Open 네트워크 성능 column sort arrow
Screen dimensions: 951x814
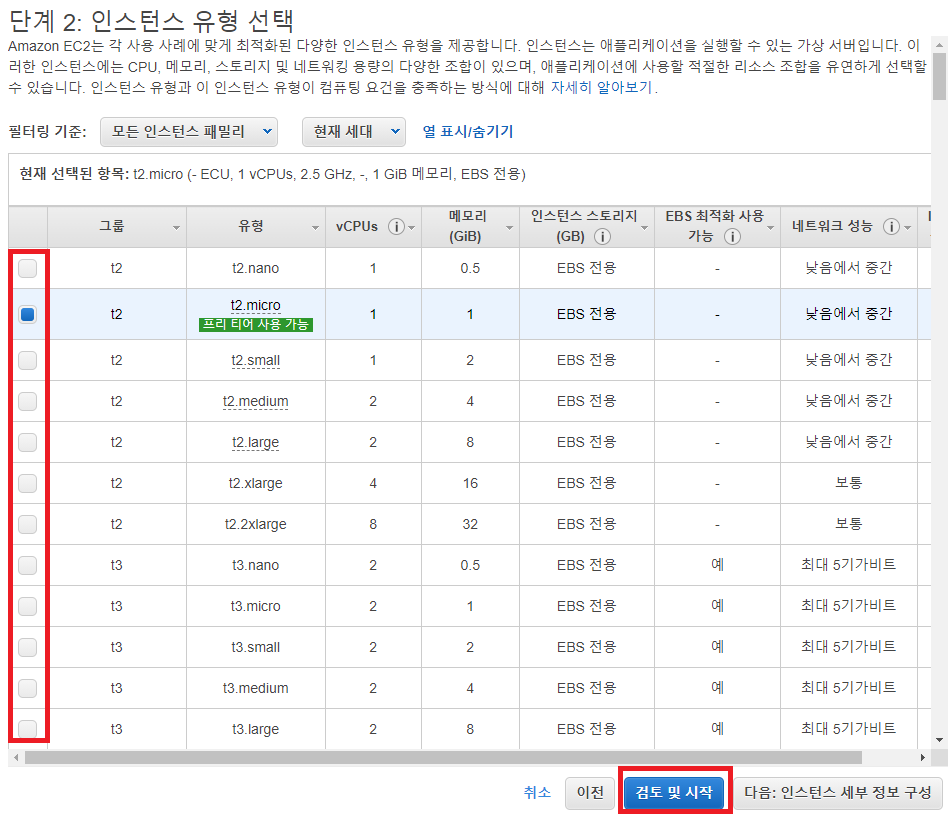pos(907,228)
